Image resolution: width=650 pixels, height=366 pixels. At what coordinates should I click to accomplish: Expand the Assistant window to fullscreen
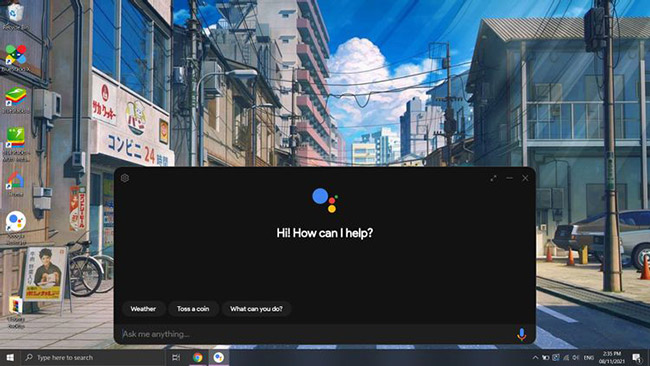coord(493,178)
